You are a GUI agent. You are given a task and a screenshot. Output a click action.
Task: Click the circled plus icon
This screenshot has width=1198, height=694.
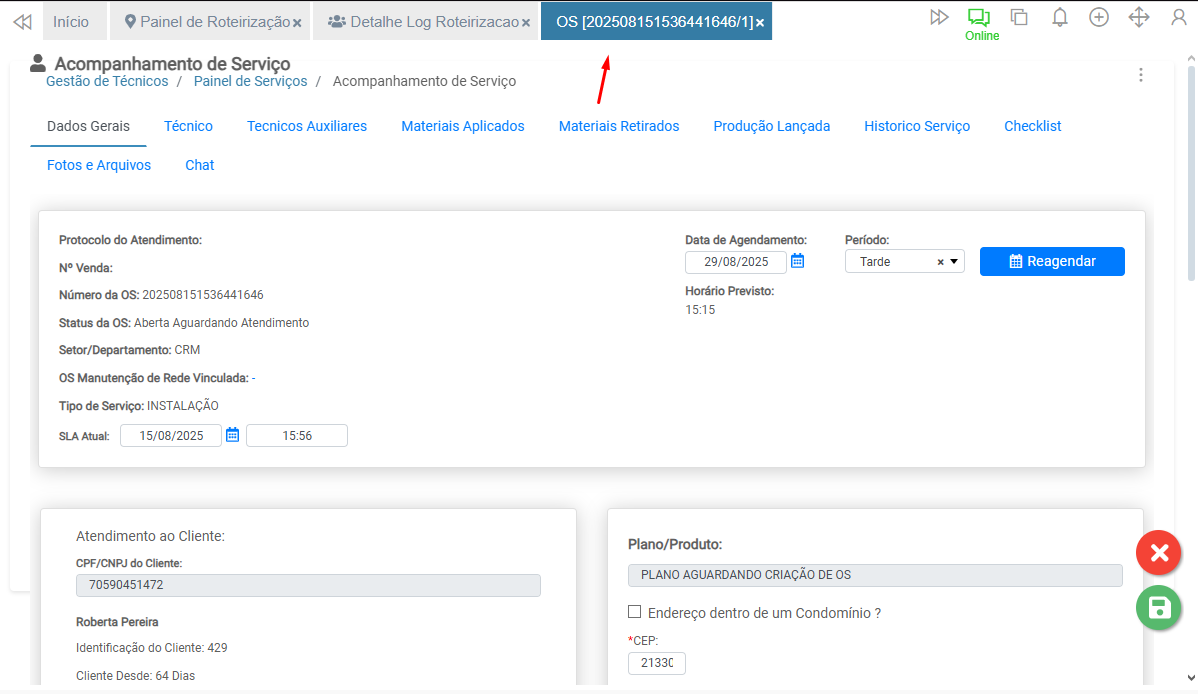coord(1099,17)
